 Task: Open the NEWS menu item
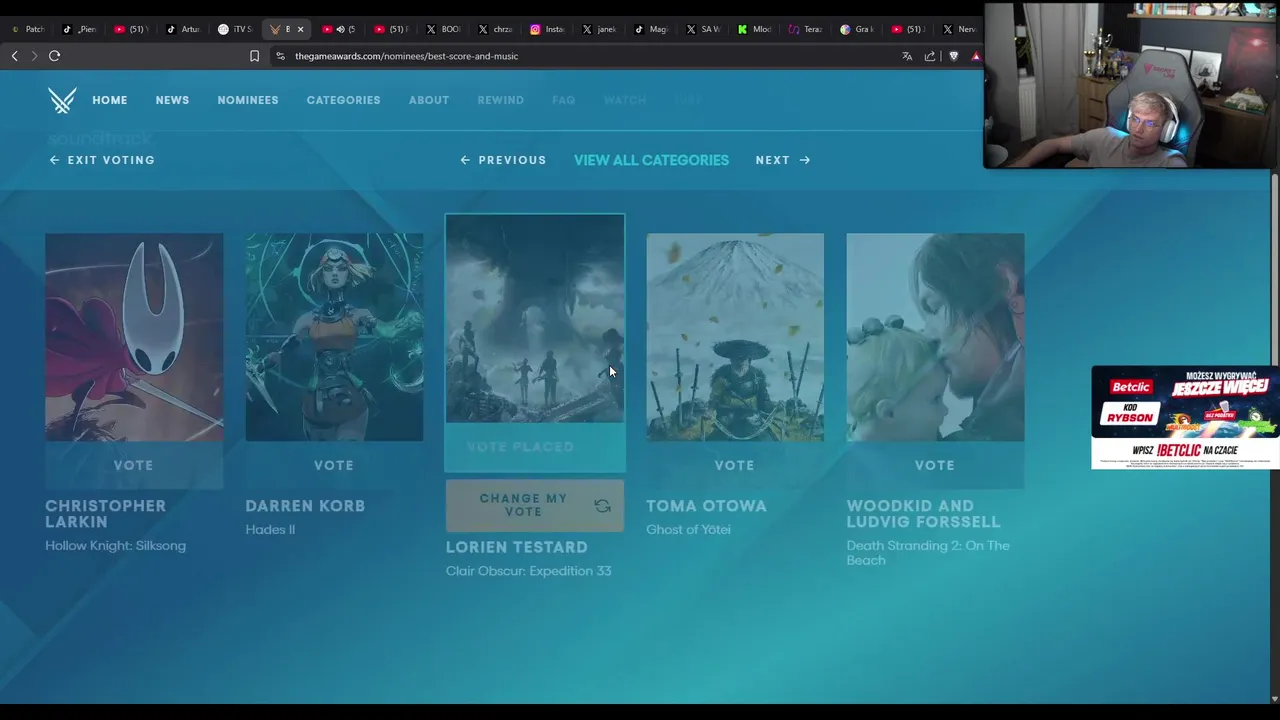pyautogui.click(x=172, y=100)
